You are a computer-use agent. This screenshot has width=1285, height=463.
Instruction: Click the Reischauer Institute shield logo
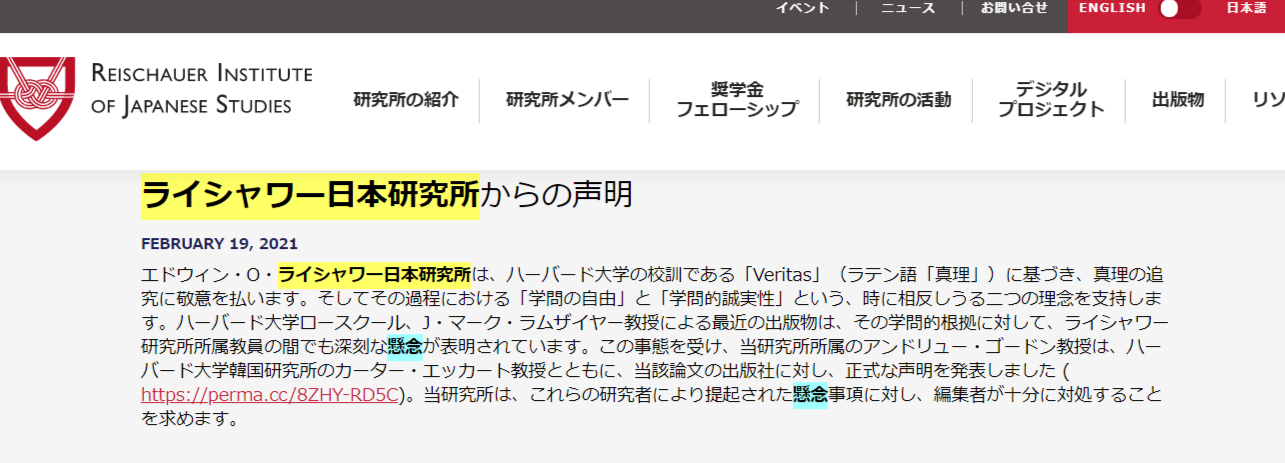pyautogui.click(x=37, y=98)
